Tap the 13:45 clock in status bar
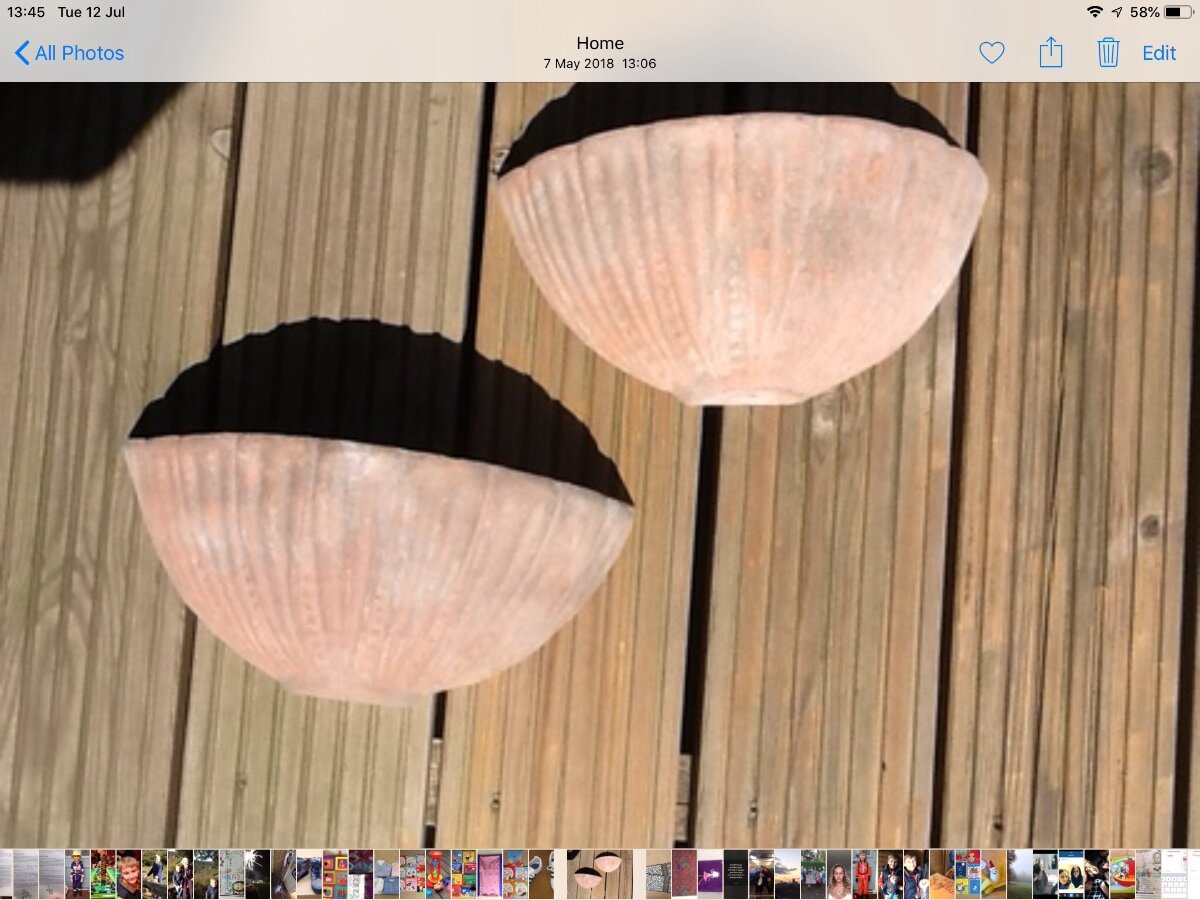This screenshot has width=1200, height=900. (x=26, y=12)
